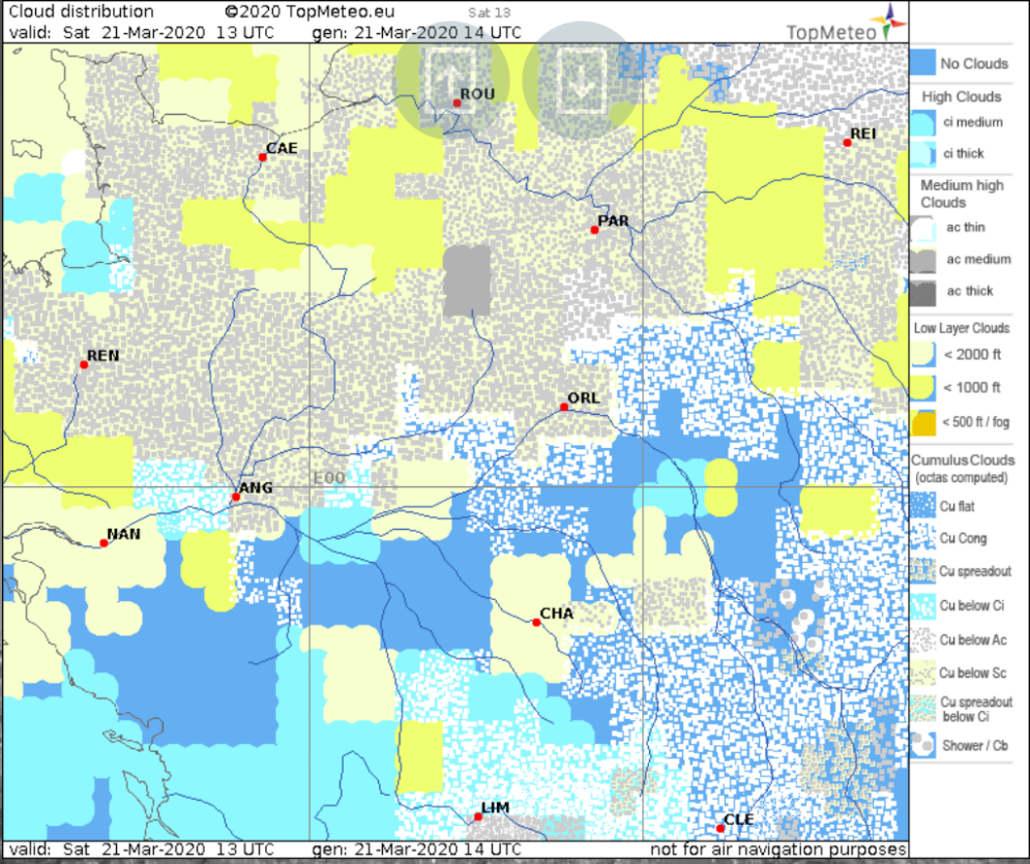Click the TopMeteo compass star logo
The height and width of the screenshot is (864, 1030).
[891, 22]
